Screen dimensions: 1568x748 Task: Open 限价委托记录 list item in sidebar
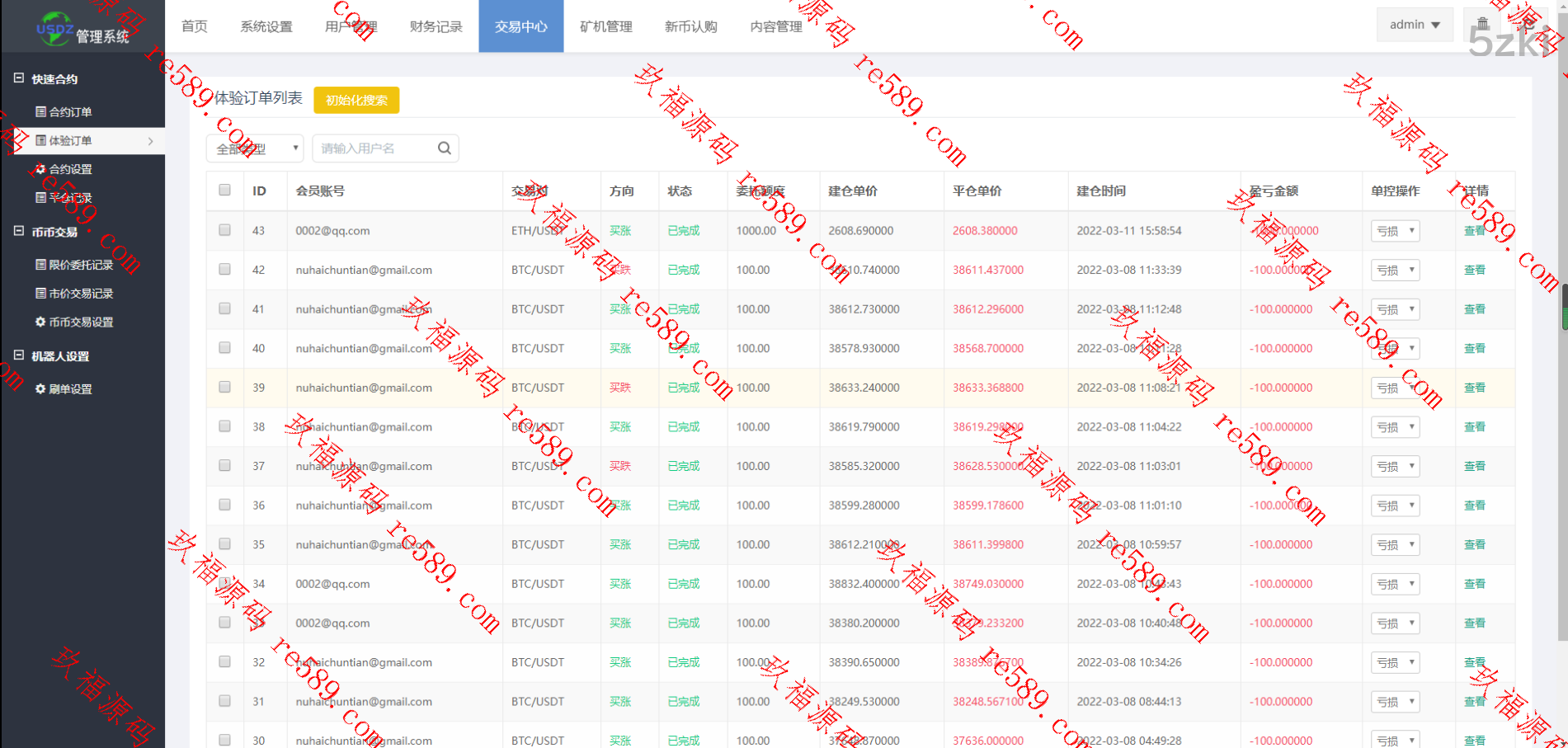74,265
